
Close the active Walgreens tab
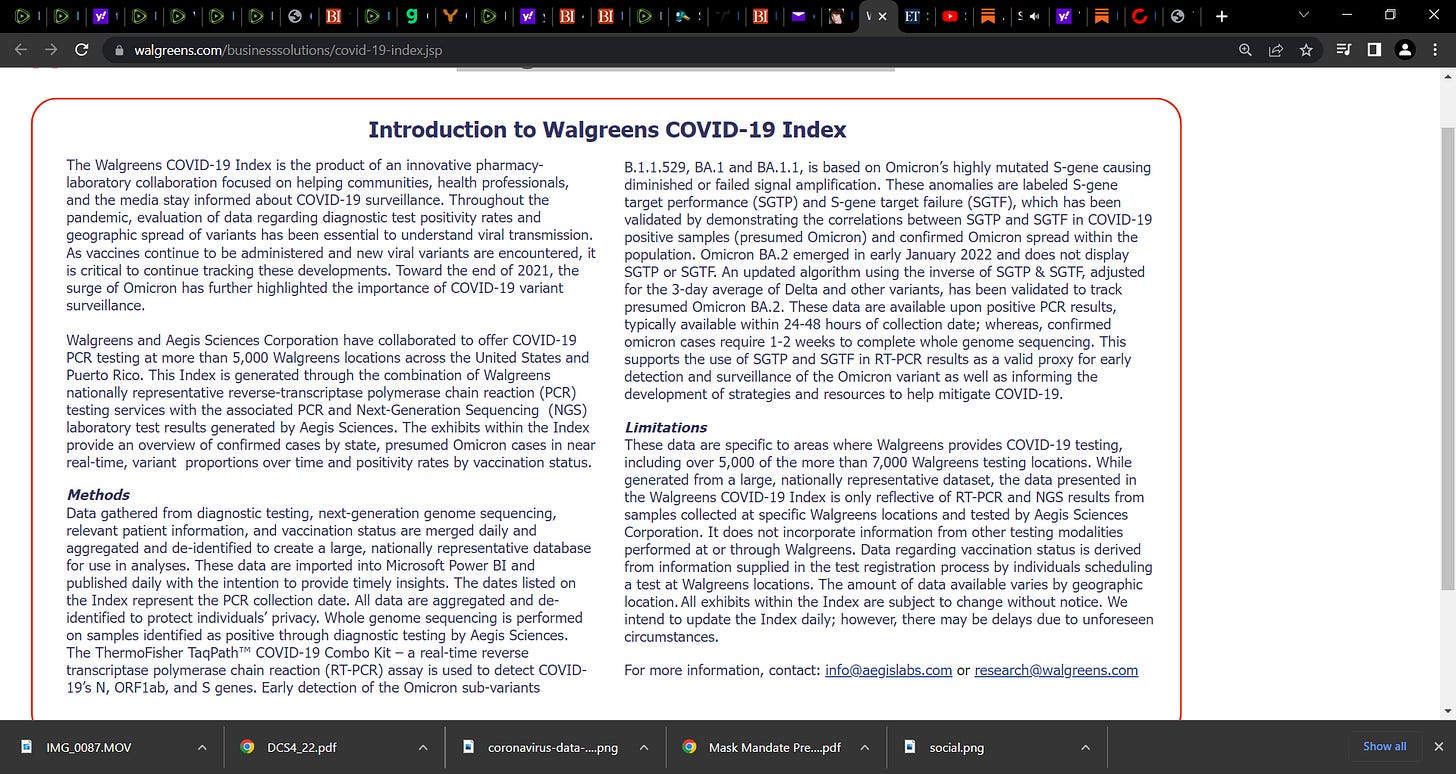[881, 16]
